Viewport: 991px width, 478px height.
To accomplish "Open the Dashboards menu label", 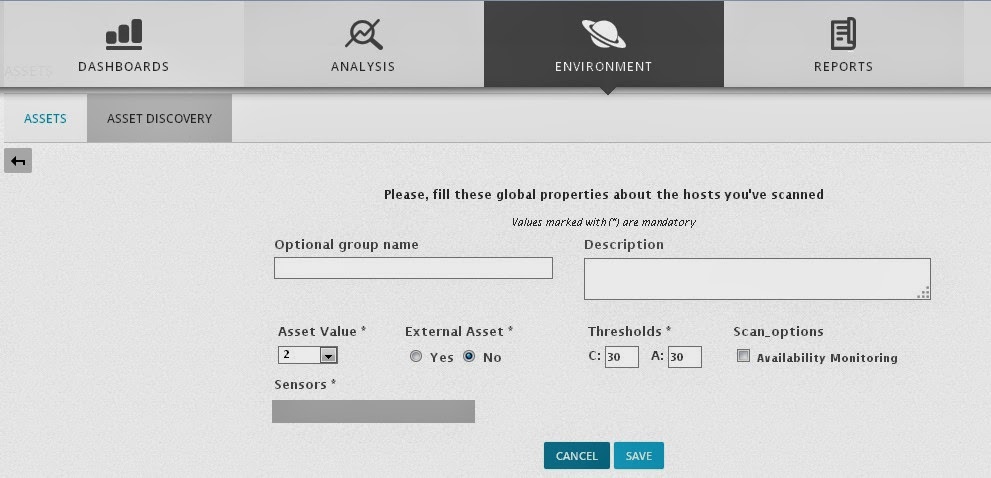I will click(124, 67).
